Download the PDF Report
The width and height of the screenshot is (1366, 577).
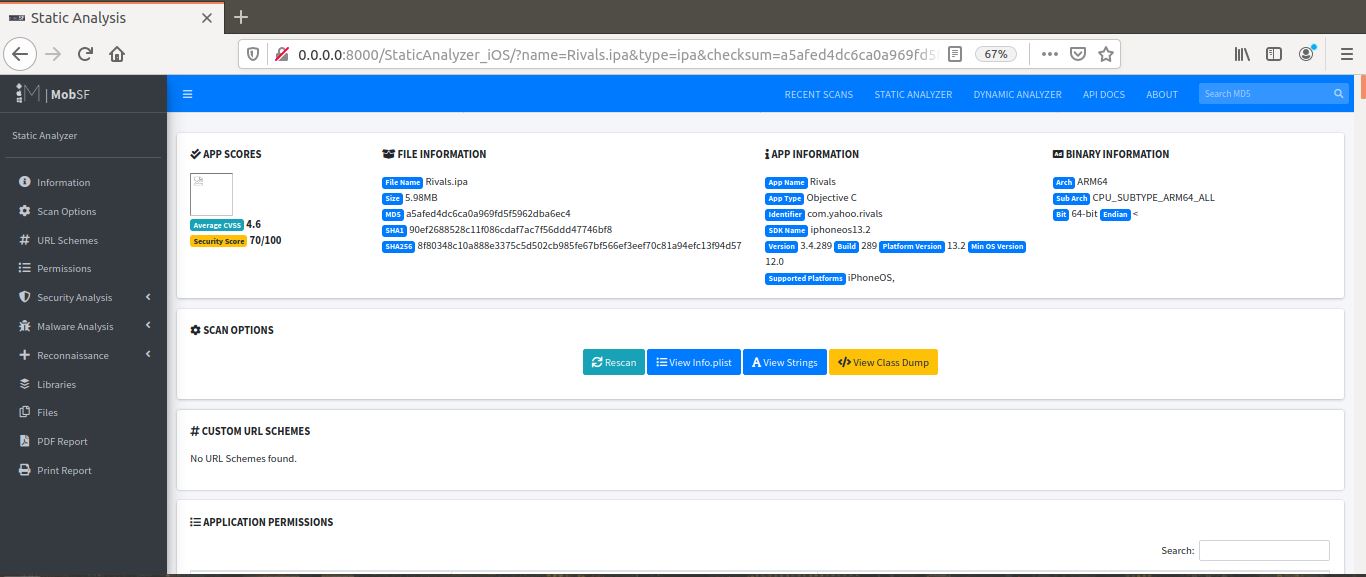click(63, 442)
